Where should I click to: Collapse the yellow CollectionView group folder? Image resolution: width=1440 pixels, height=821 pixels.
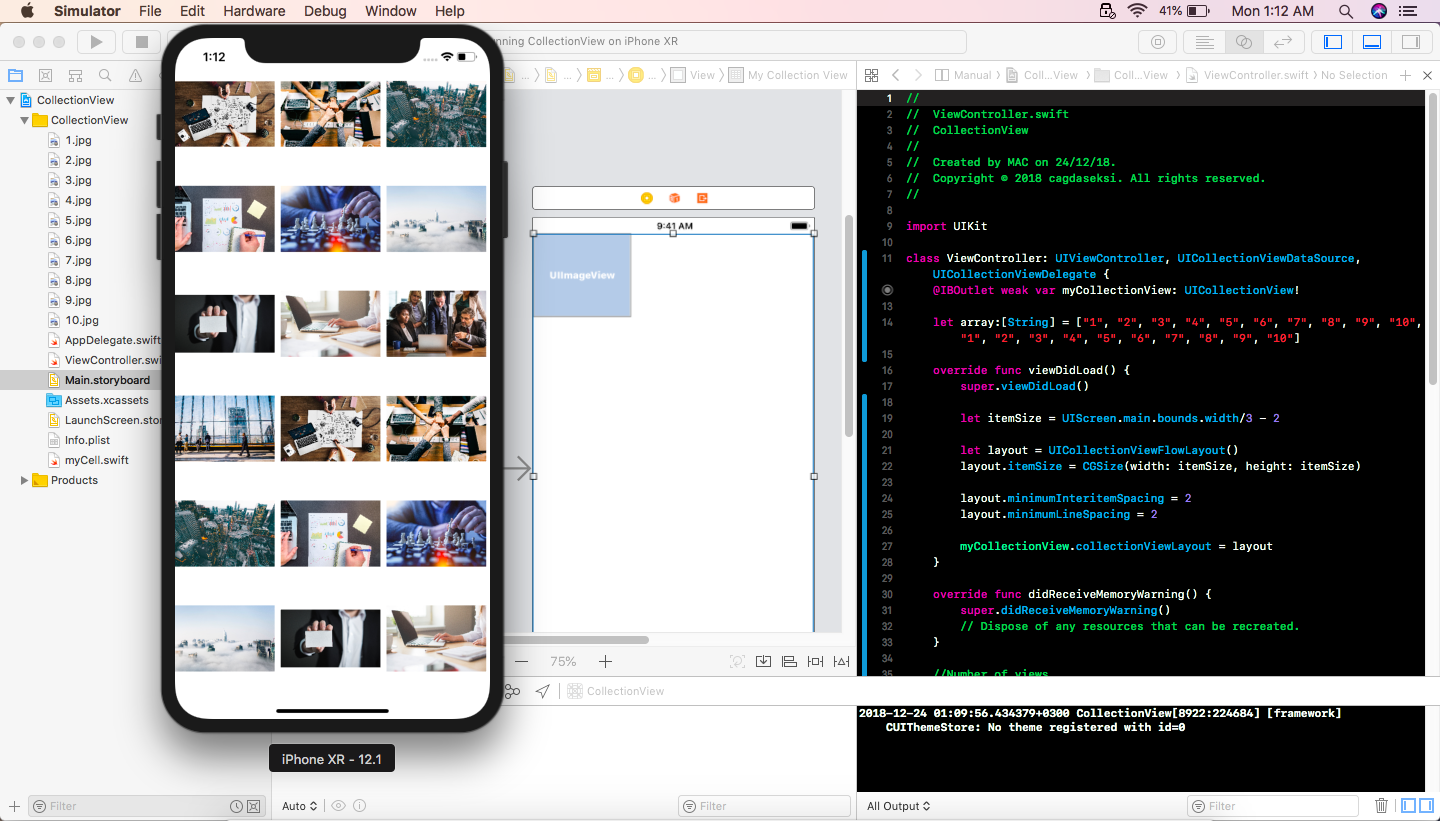[25, 120]
